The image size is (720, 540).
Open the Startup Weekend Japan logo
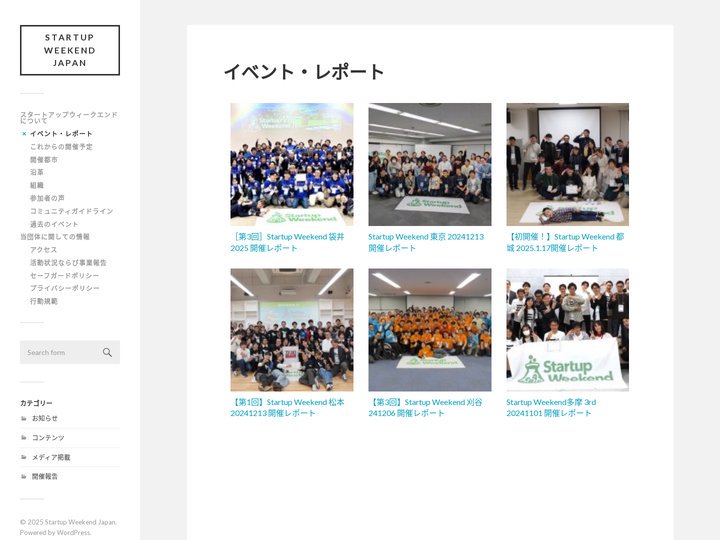[70, 50]
